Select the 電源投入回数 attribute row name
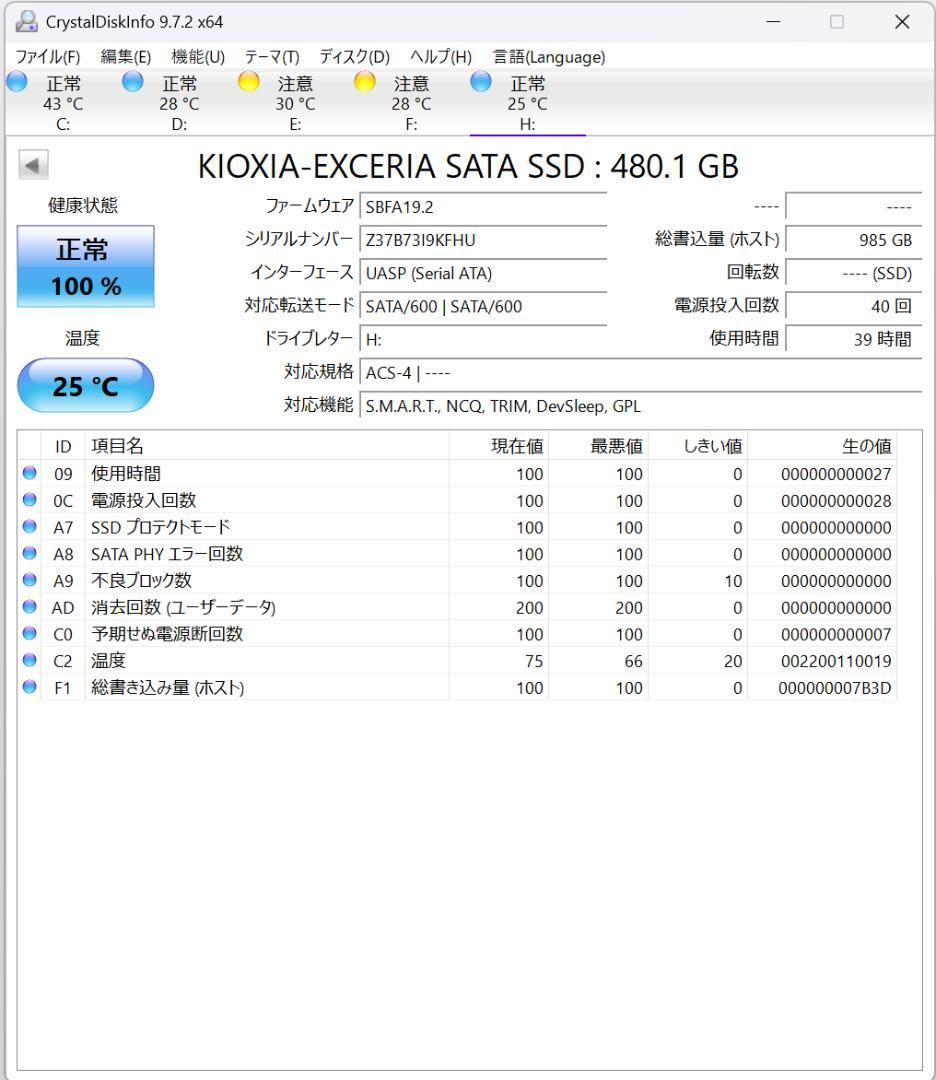The image size is (936, 1080). tap(144, 500)
